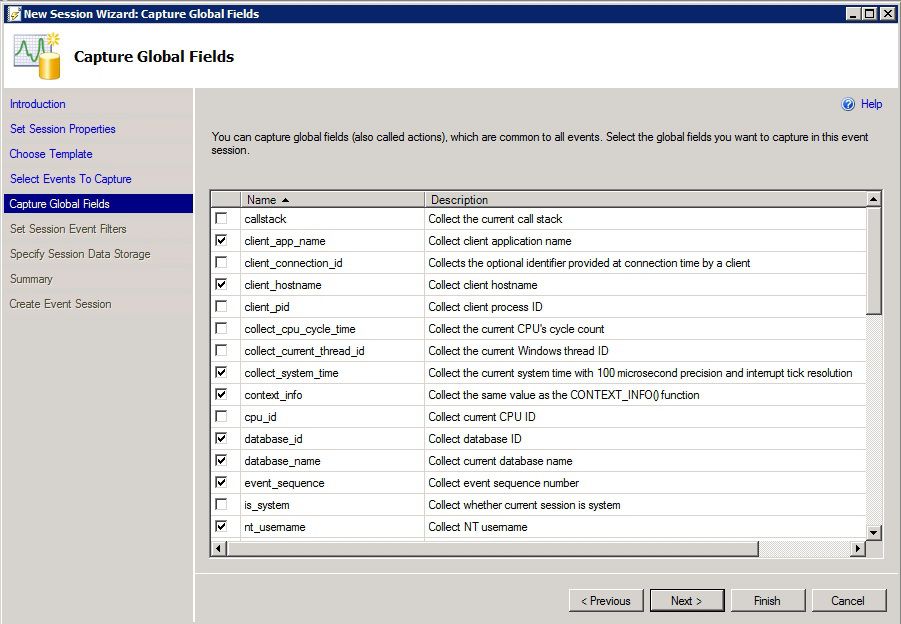Viewport: 901px width, 624px height.
Task: Enable collect_cpu_cycle_time checkbox
Action: (x=221, y=328)
